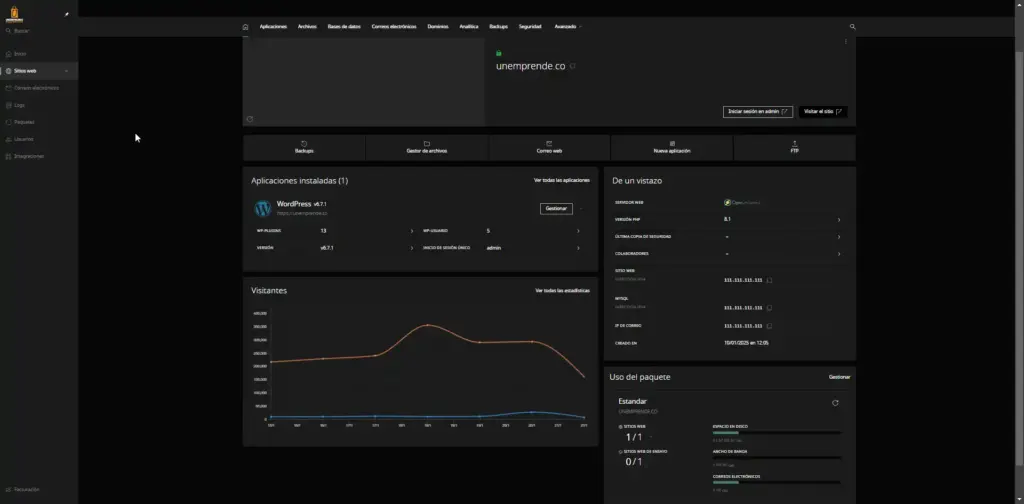
Task: Switch to the Archivos tab
Action: tap(307, 27)
